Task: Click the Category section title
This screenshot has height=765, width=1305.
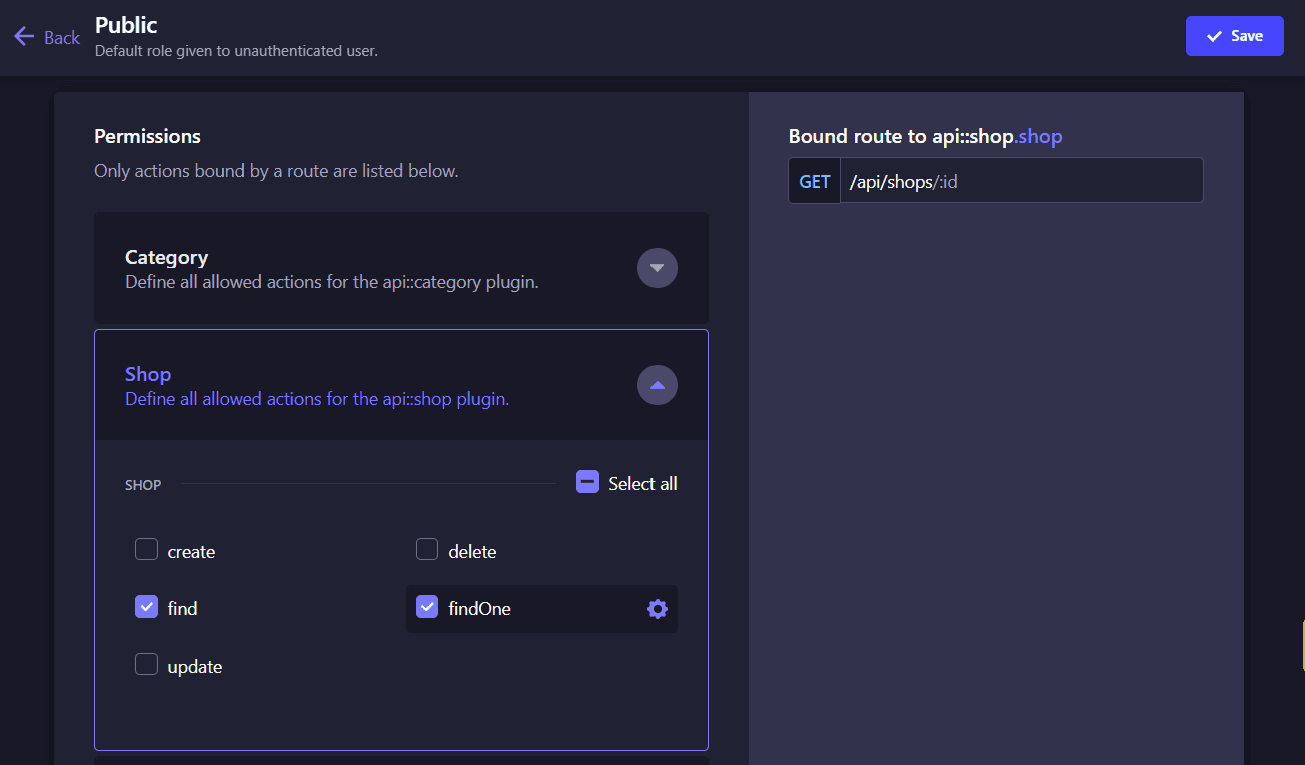Action: [x=166, y=257]
